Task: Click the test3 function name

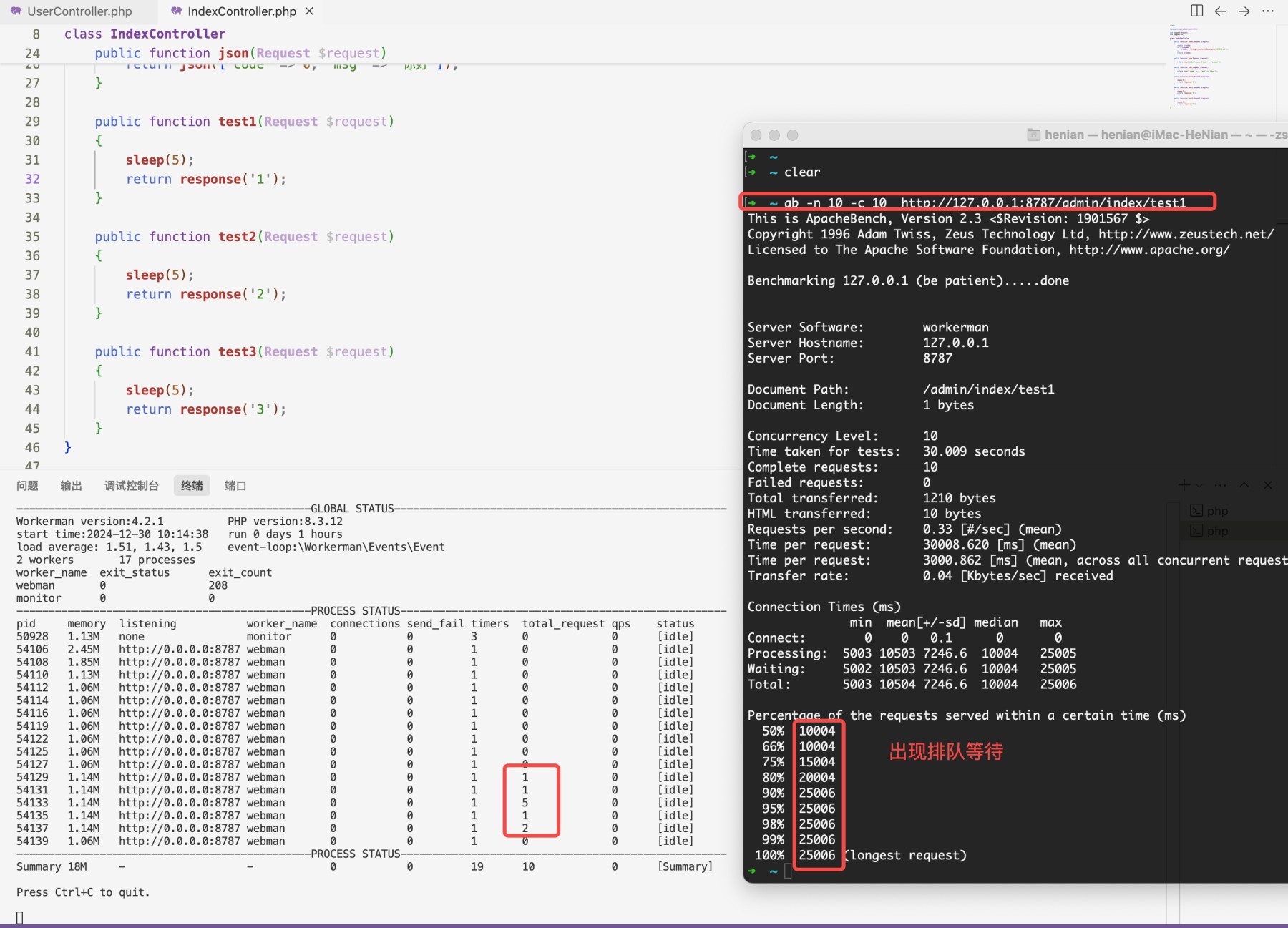Action: pos(238,351)
